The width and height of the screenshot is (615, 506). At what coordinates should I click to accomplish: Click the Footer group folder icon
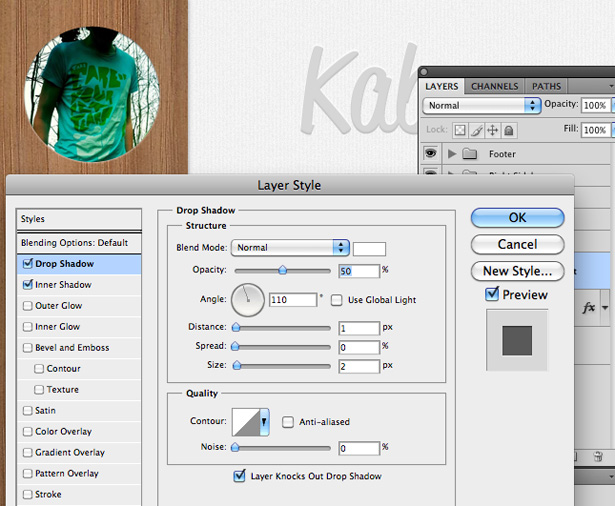(x=469, y=154)
